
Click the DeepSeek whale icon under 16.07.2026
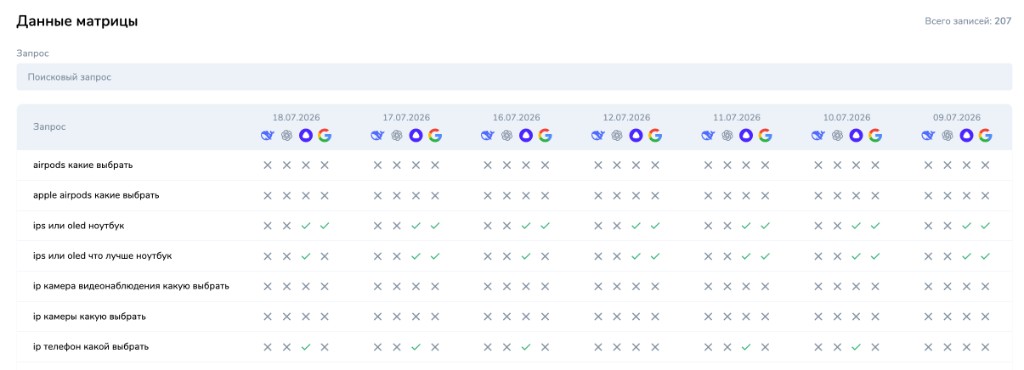click(487, 136)
